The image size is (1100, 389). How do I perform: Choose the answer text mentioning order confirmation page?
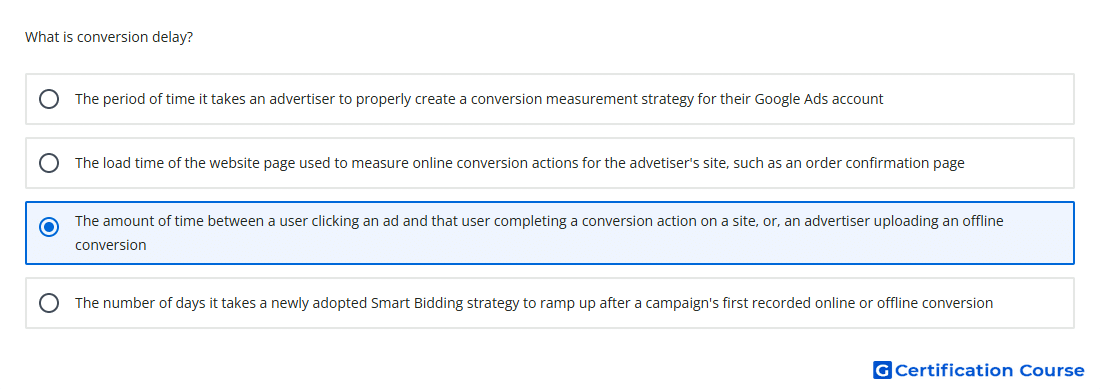pyautogui.click(x=520, y=163)
